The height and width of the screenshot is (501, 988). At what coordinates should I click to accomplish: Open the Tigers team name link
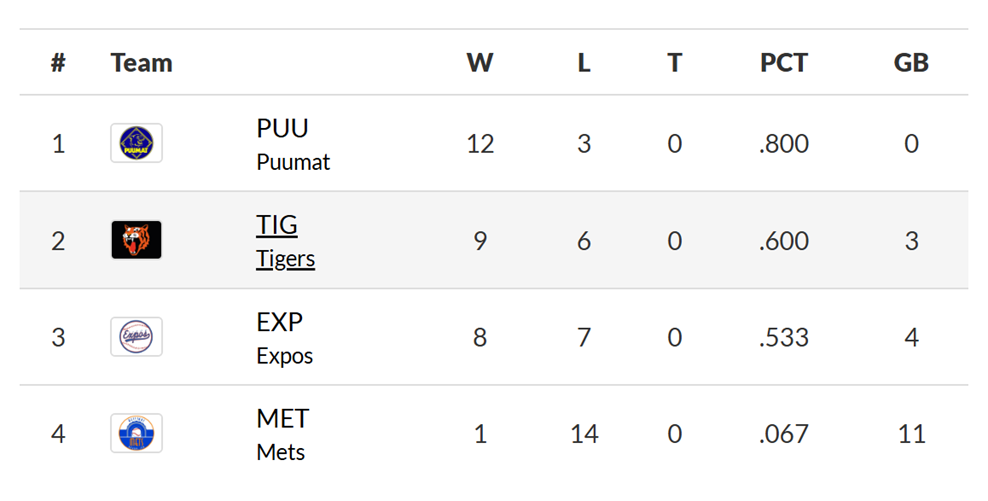285,259
